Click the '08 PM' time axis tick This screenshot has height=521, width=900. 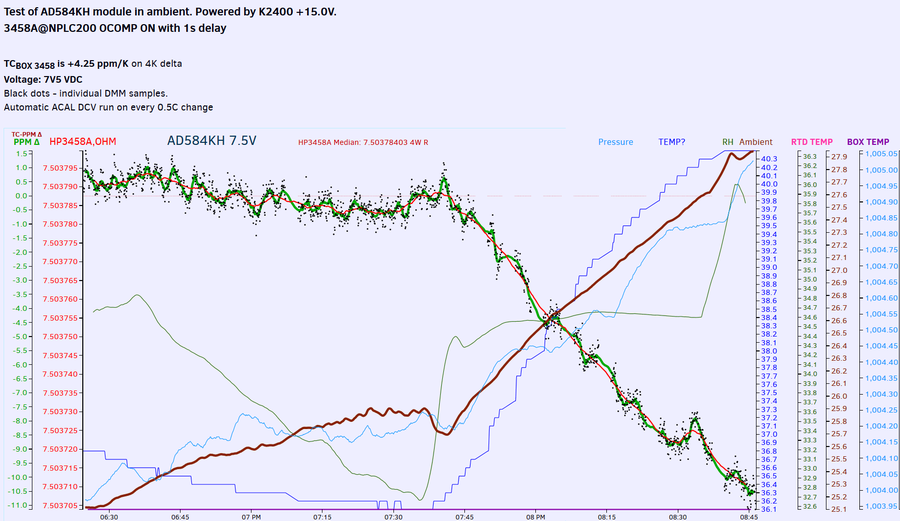click(536, 517)
